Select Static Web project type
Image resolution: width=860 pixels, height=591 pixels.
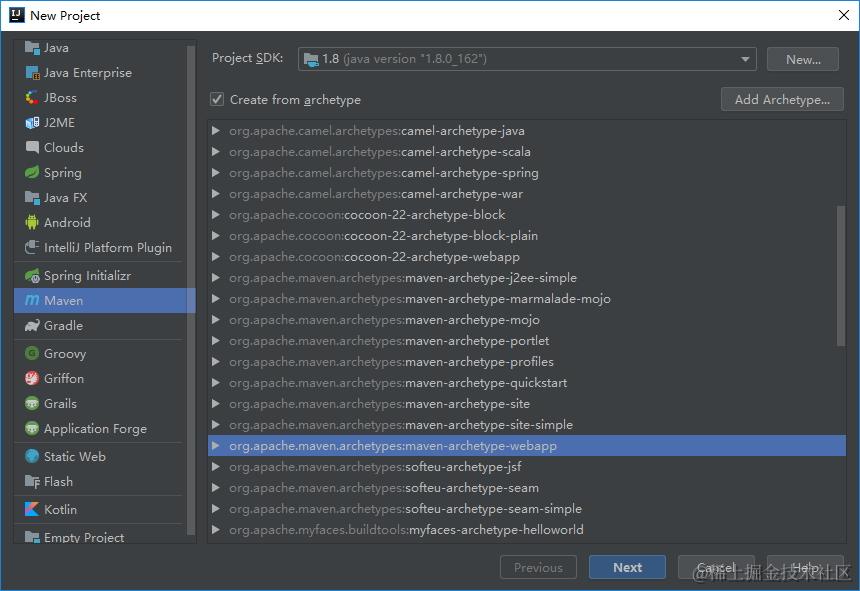100,456
